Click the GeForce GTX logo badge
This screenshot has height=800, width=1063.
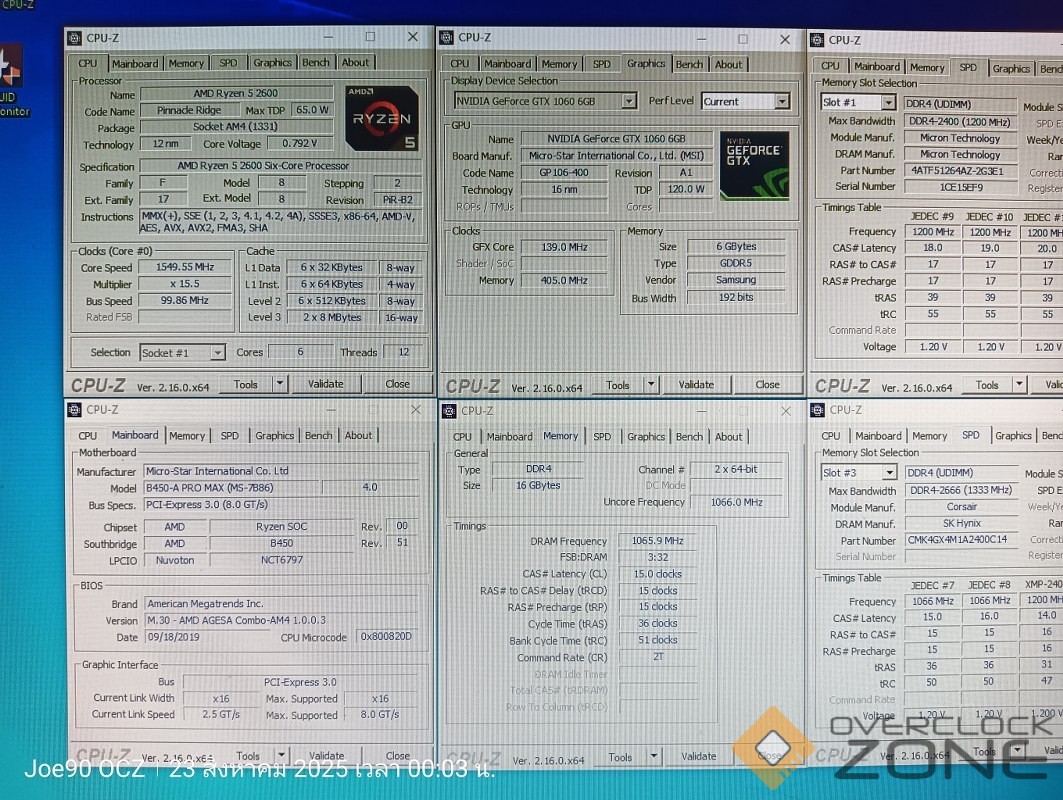click(754, 164)
